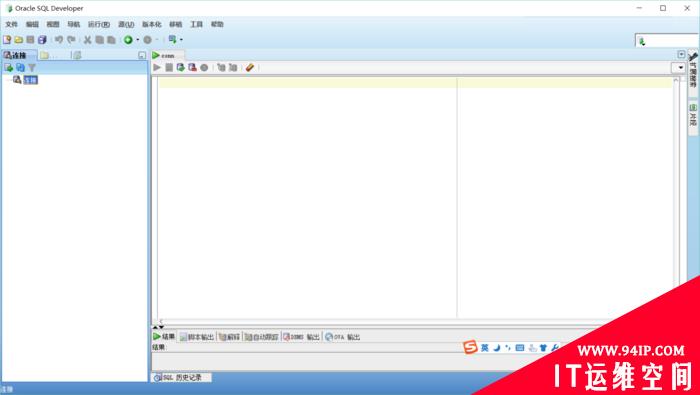The image size is (700, 395).
Task: Click the Open folder toolbar icon
Action: click(x=18, y=40)
